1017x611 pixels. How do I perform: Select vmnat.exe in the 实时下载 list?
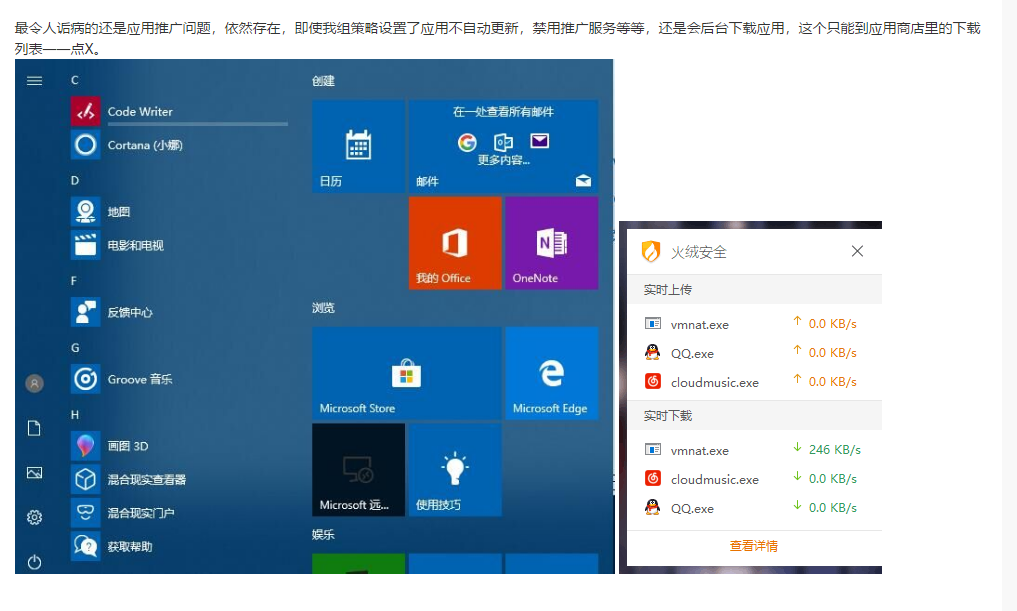pyautogui.click(x=699, y=451)
